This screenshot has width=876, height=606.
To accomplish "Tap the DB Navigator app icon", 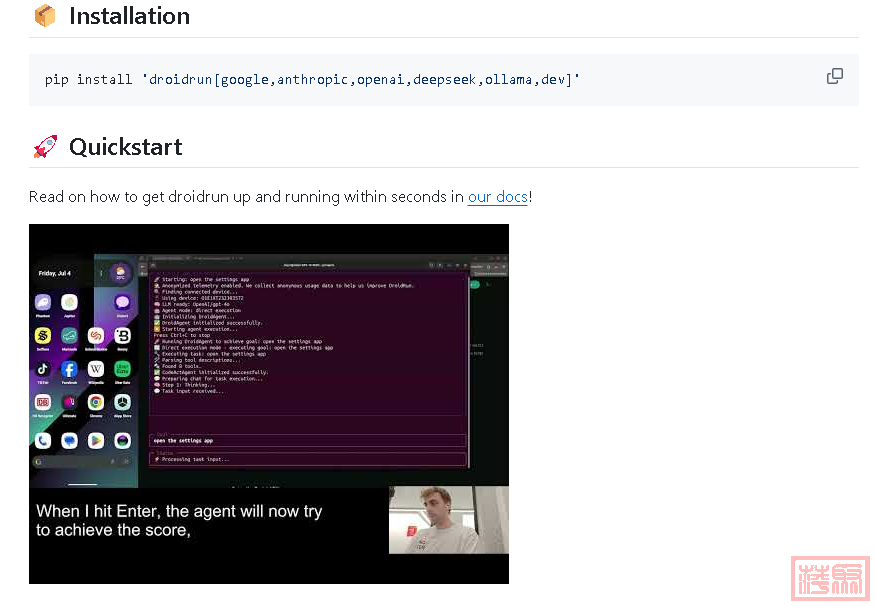I will (x=43, y=403).
